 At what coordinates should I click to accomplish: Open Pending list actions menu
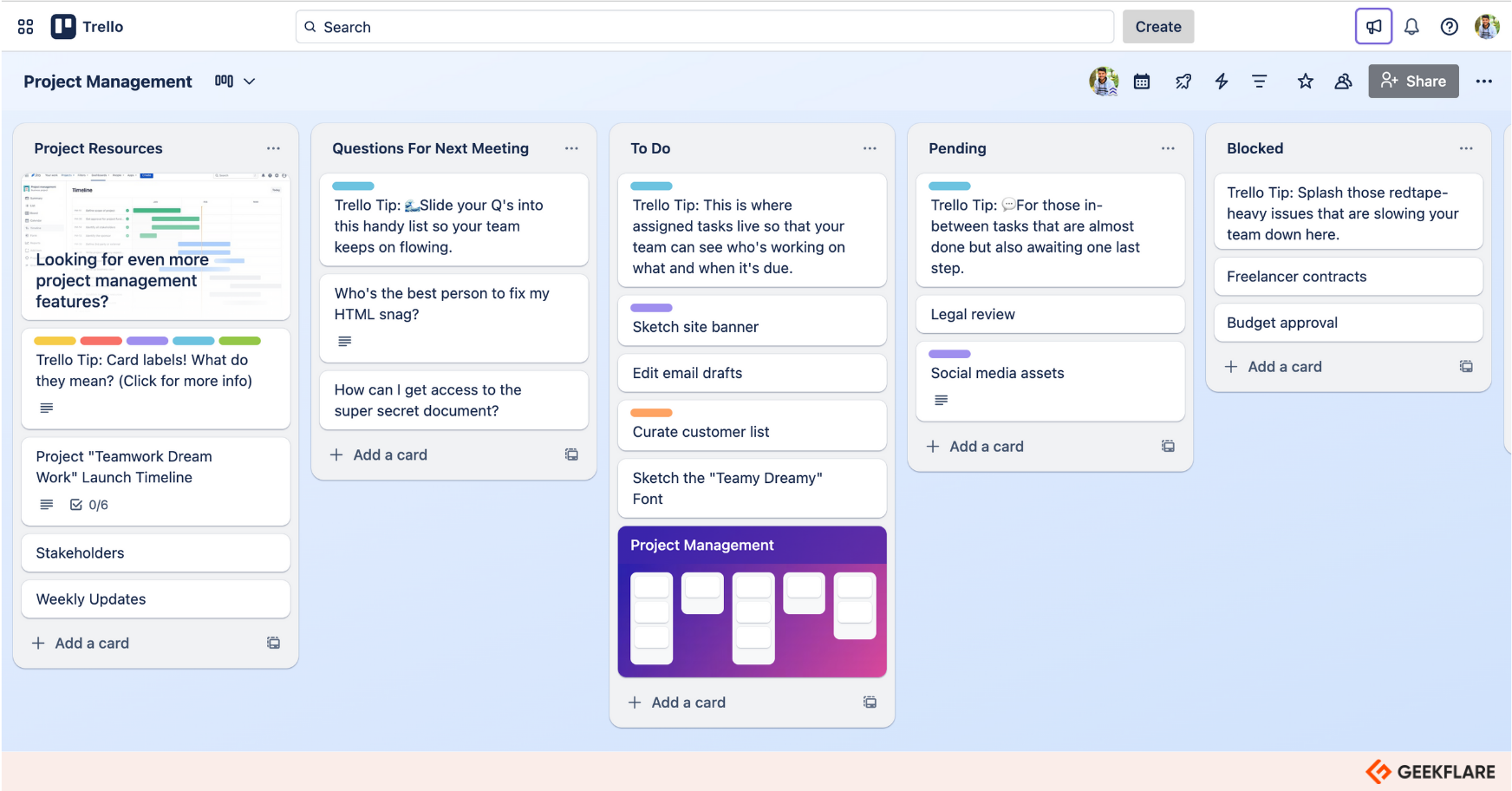pos(1168,148)
